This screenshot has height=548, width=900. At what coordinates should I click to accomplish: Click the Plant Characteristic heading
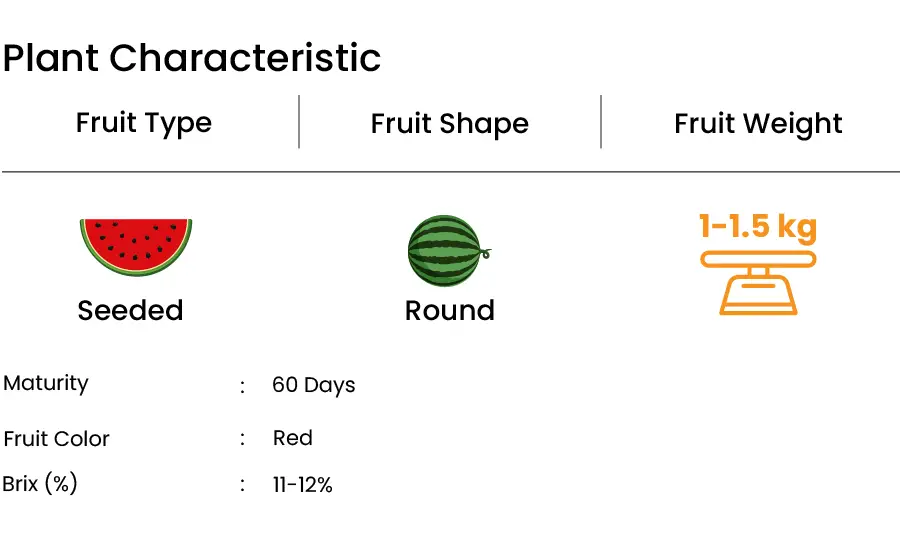[x=192, y=58]
